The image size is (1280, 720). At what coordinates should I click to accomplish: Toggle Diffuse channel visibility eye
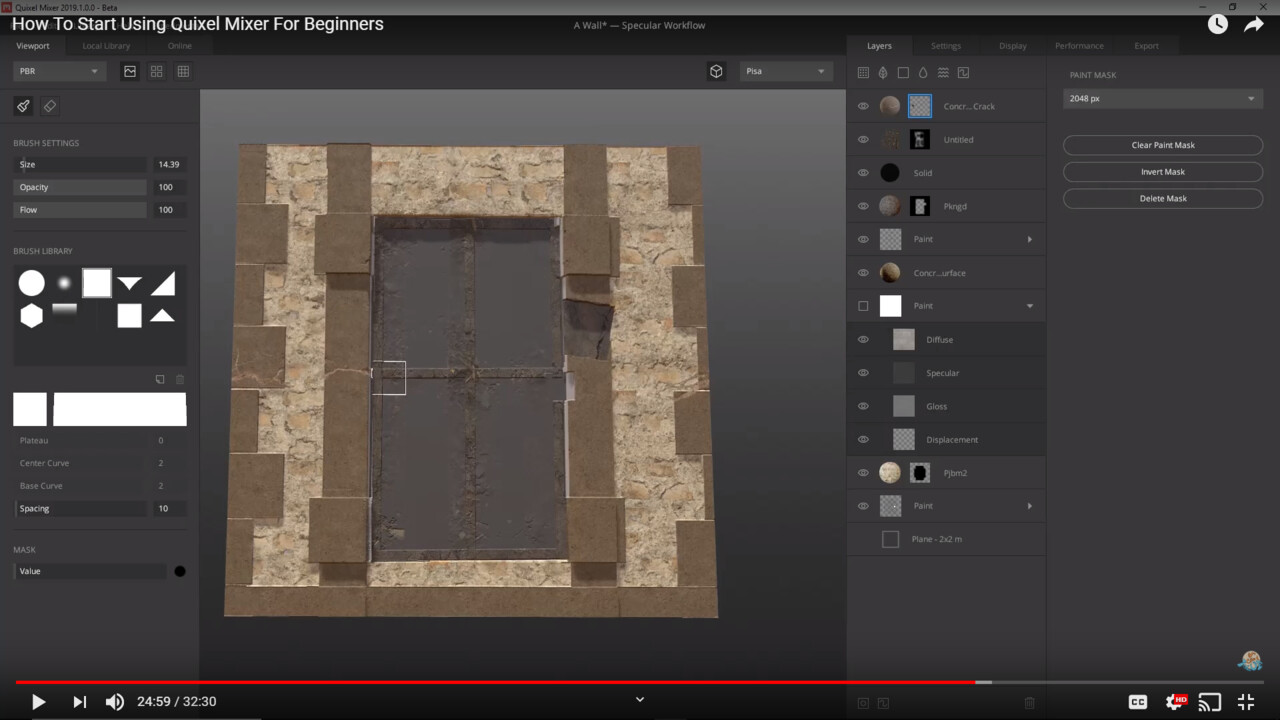click(863, 339)
